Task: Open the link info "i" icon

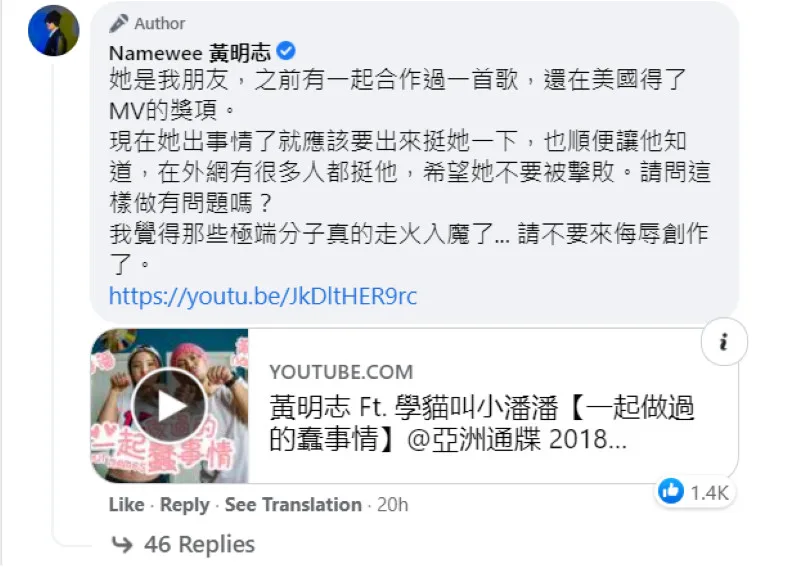Action: tap(724, 342)
